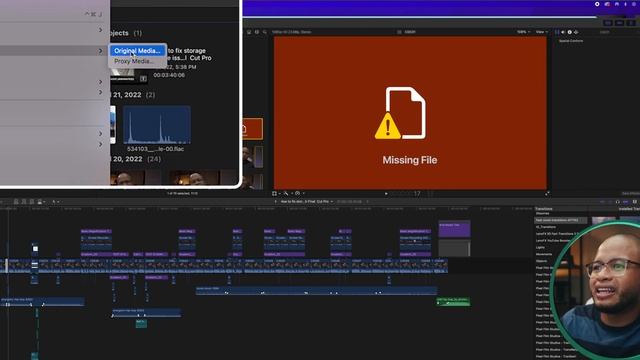Click the file name 534103__...ie-00.flac

tap(156, 149)
